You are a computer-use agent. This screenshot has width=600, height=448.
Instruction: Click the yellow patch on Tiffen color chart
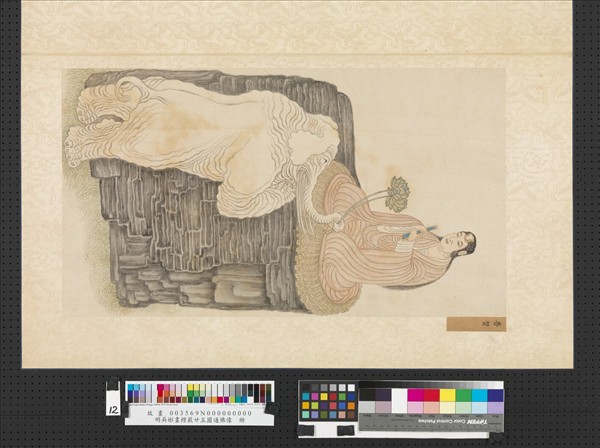(447, 395)
